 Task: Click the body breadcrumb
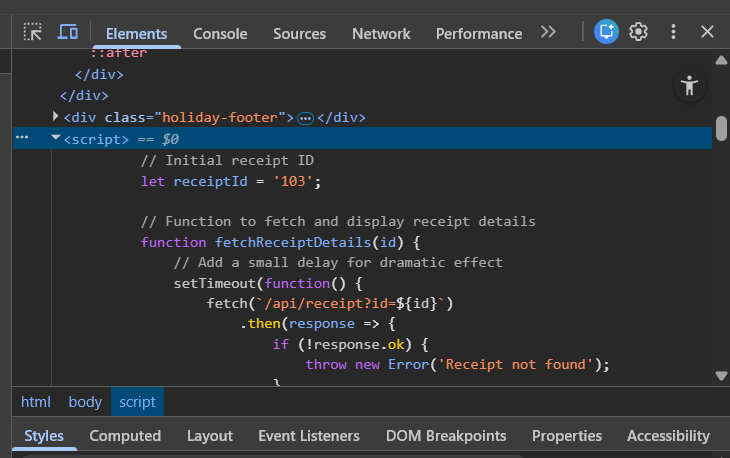[x=85, y=402]
